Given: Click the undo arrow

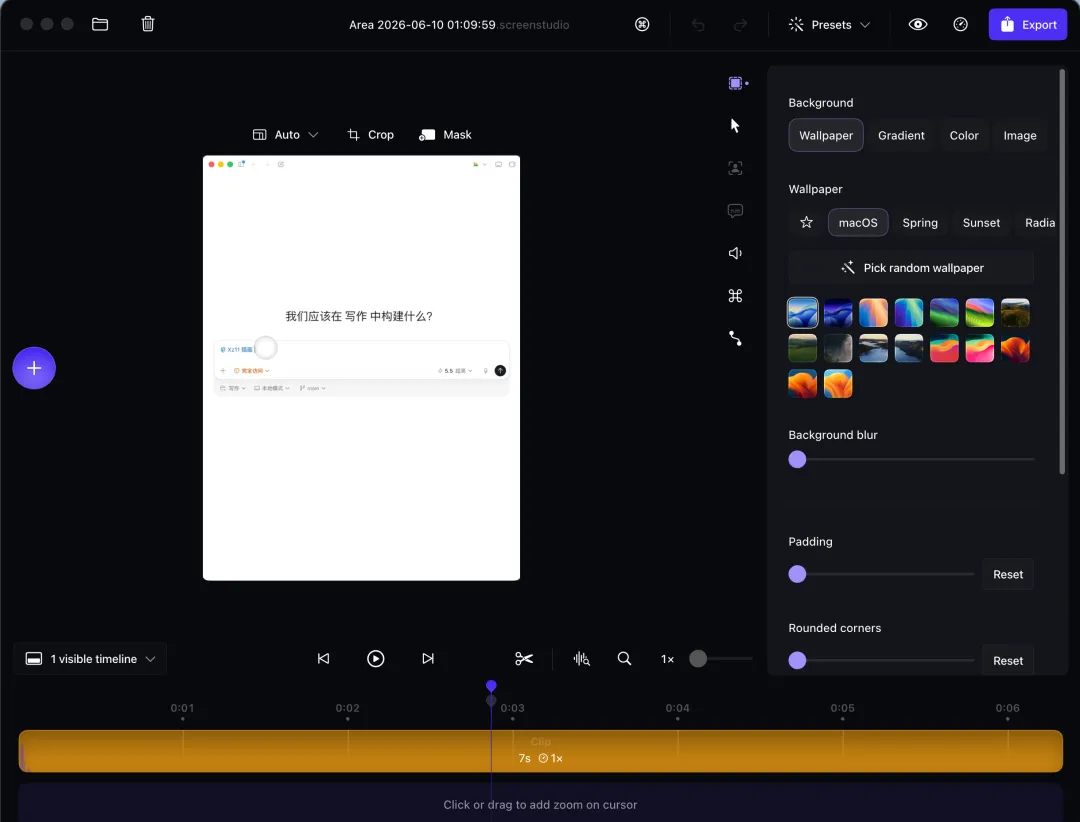Looking at the screenshot, I should [x=698, y=25].
